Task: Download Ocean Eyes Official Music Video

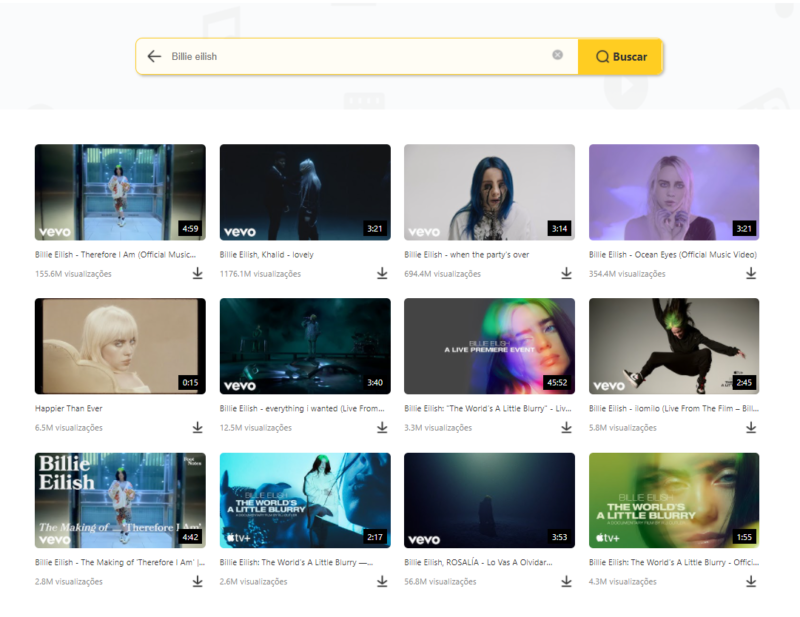Action: 751,274
